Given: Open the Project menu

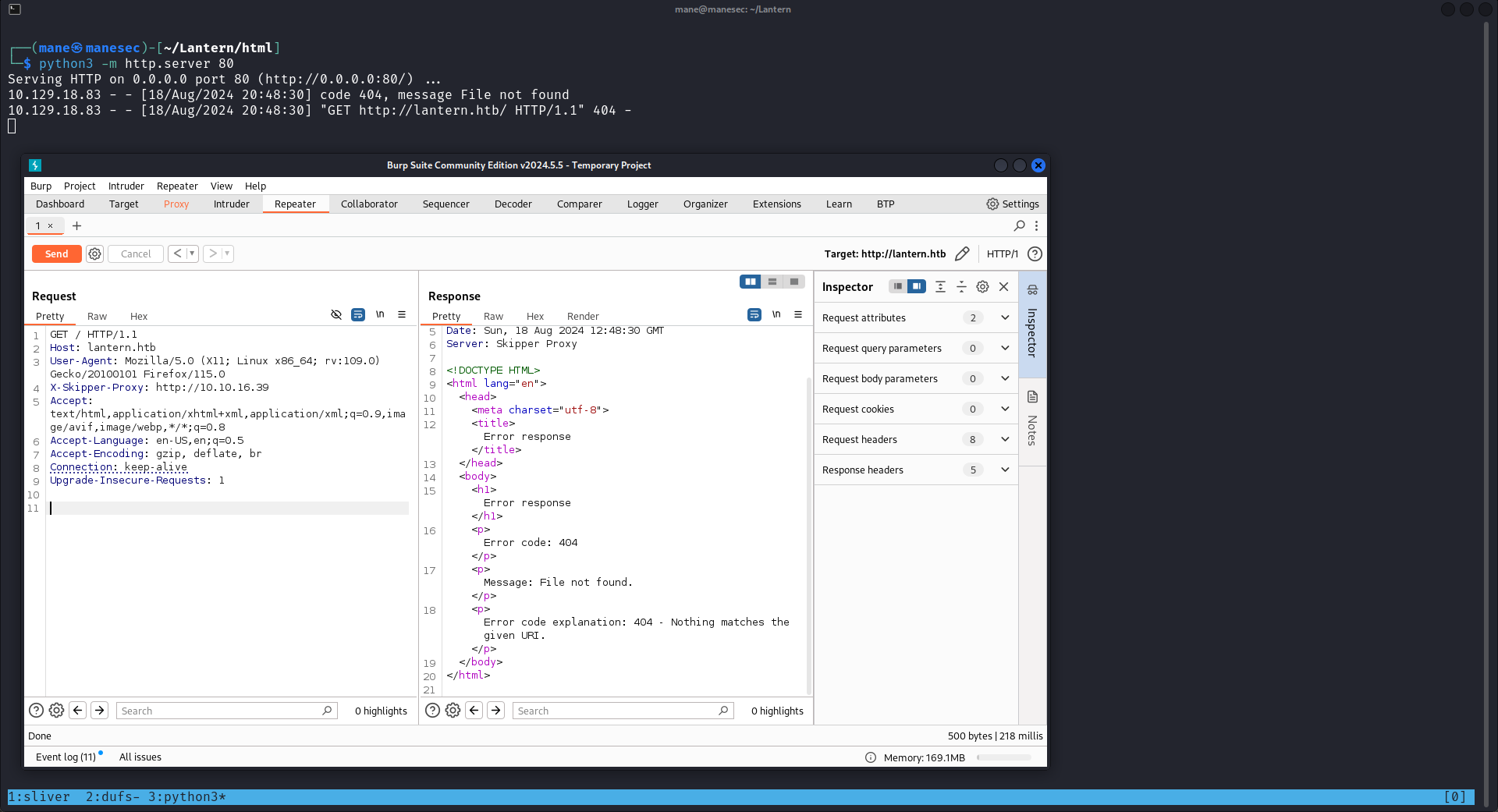Looking at the screenshot, I should coord(80,186).
